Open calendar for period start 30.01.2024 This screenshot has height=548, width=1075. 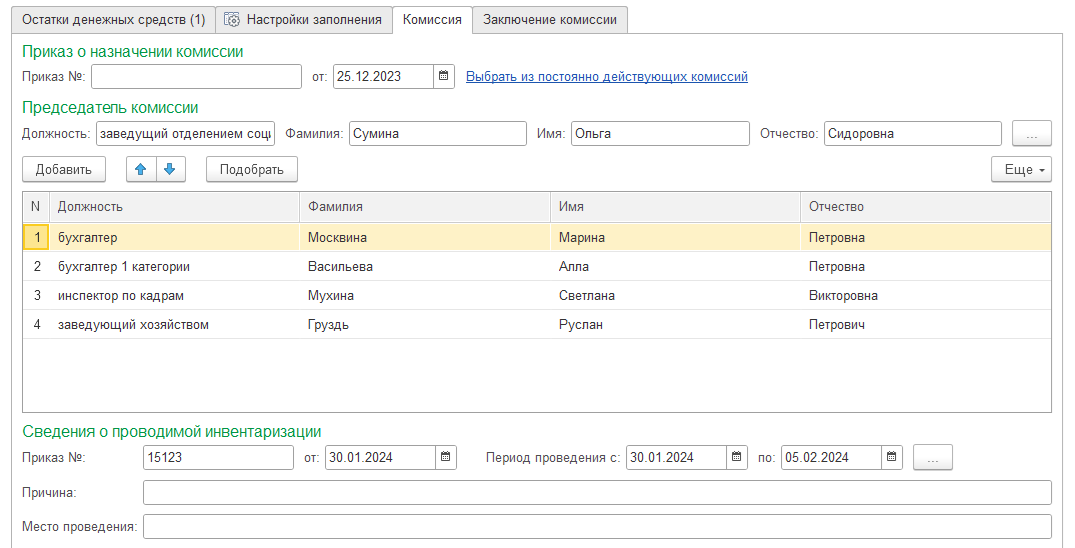click(736, 457)
